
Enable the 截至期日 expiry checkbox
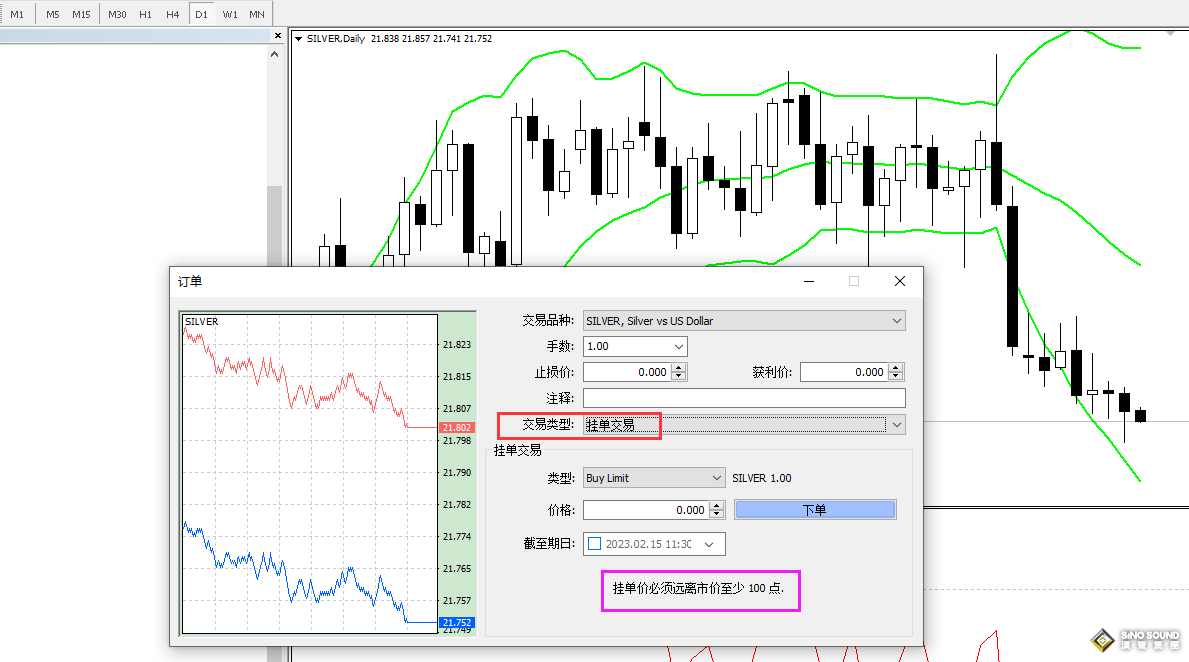594,544
